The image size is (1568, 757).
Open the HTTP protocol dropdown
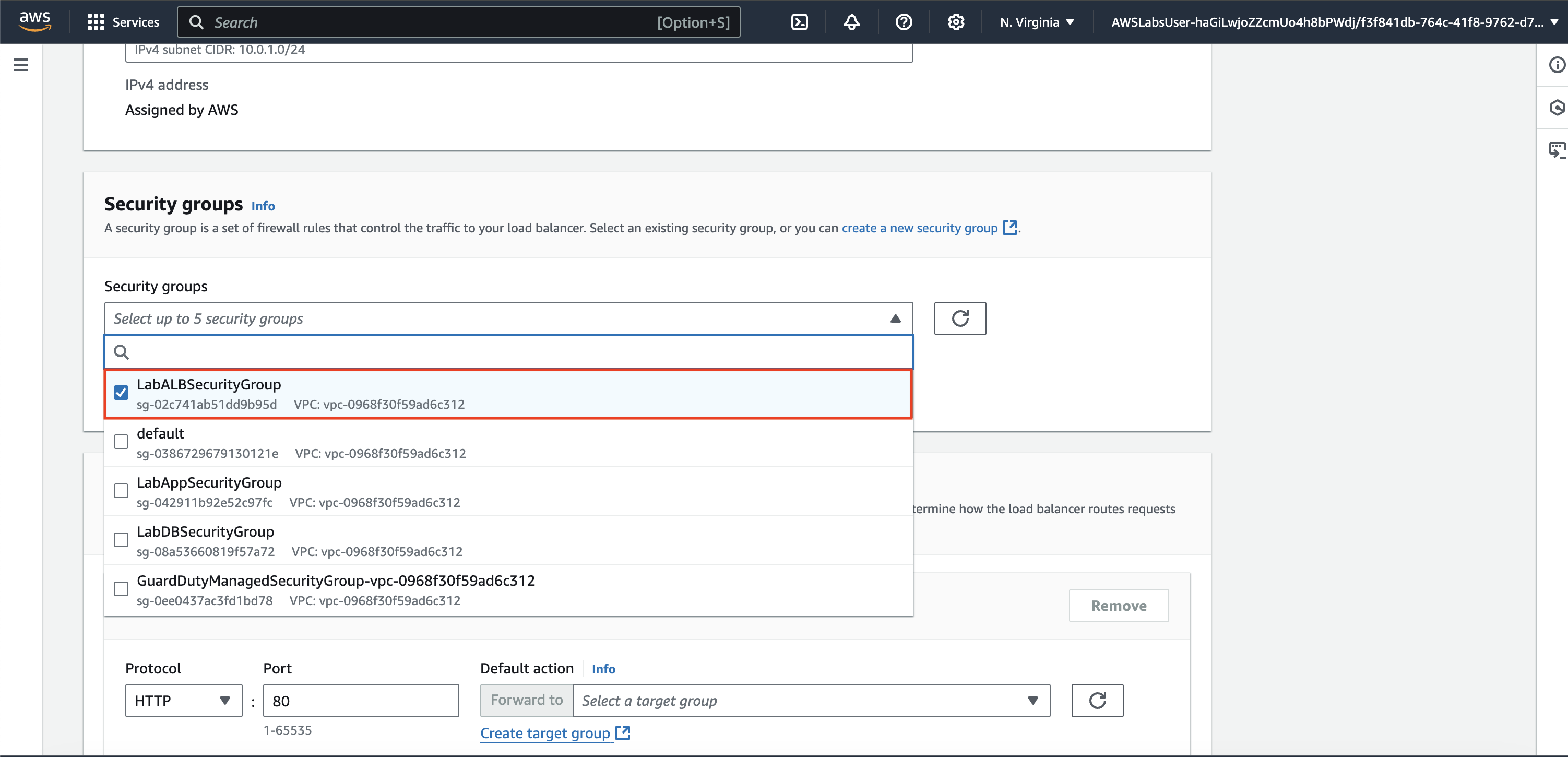click(183, 701)
